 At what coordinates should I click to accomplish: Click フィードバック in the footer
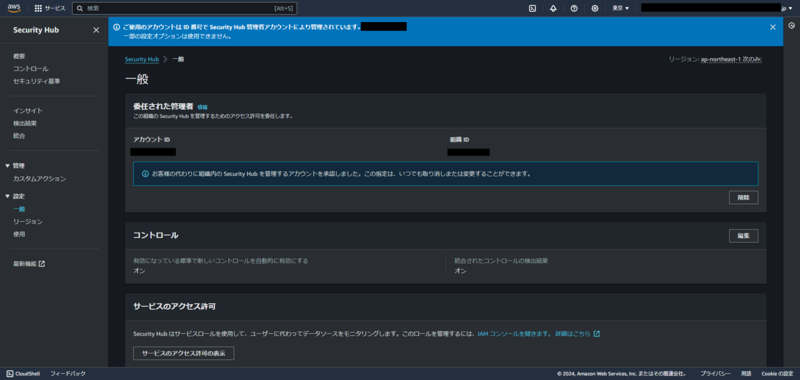(68, 374)
